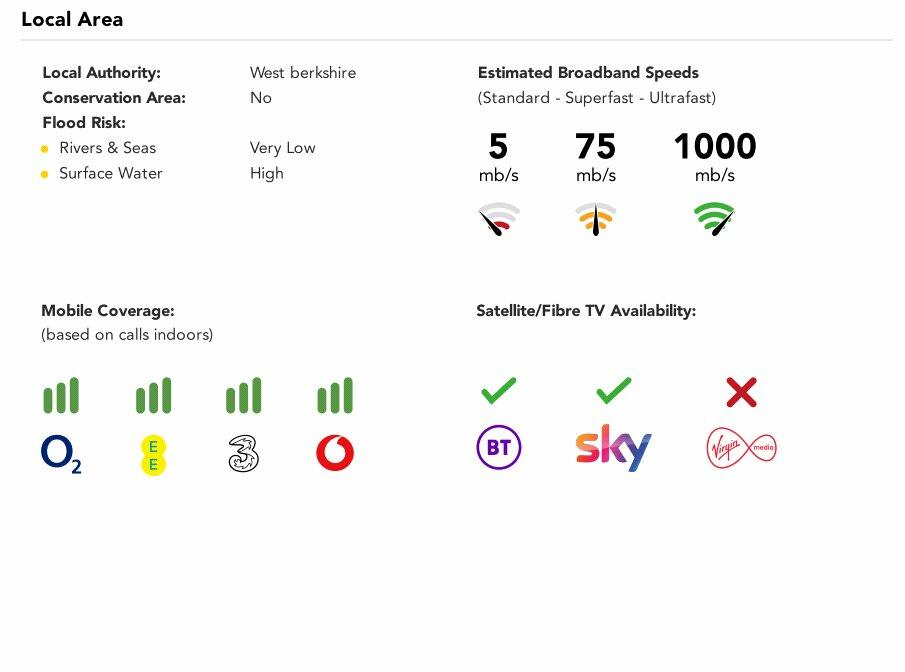Viewport: 905px width, 672px height.
Task: Select the EE mobile logo
Action: tap(153, 455)
